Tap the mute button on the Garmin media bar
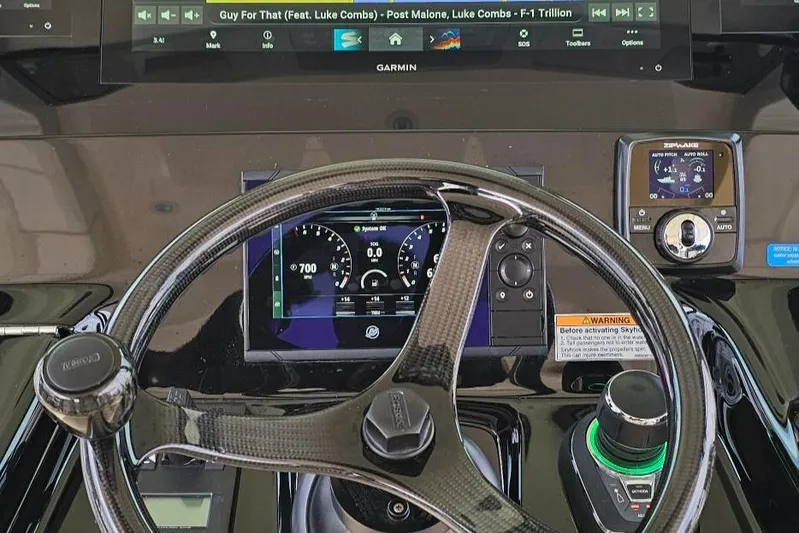 pos(145,15)
